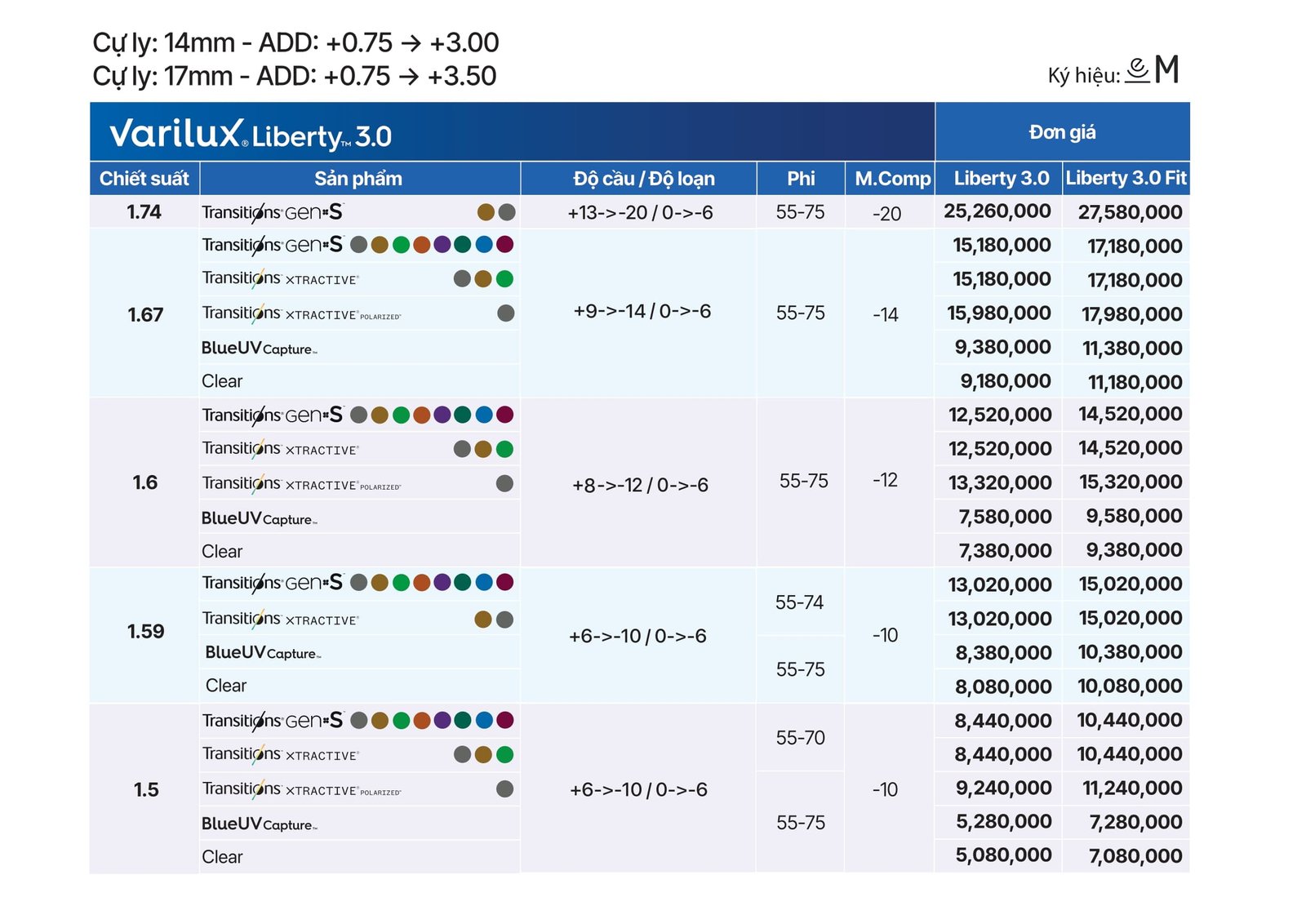Click the Clear product in 1.67 section

coord(222,381)
